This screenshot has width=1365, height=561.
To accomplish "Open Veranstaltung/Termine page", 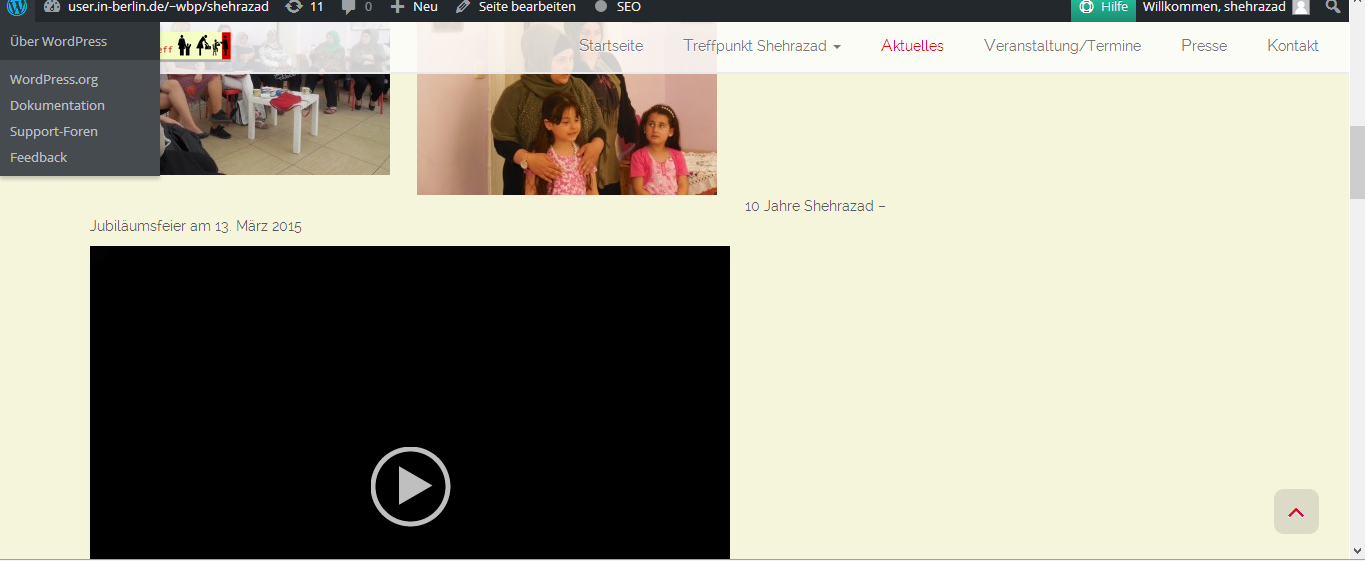I will [x=1062, y=46].
